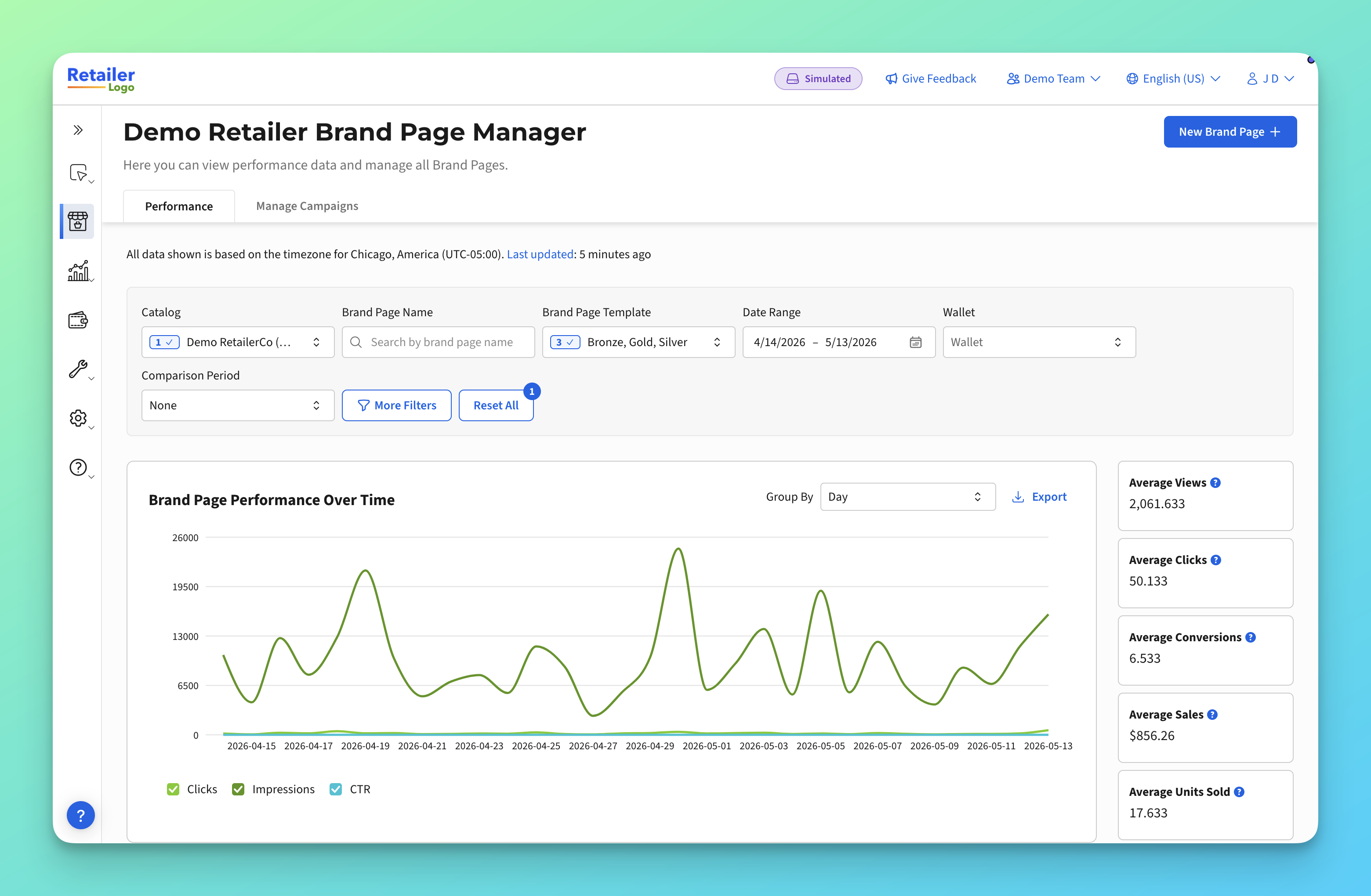The height and width of the screenshot is (896, 1371).
Task: Expand the Brand Page Template dropdown
Action: pos(638,342)
